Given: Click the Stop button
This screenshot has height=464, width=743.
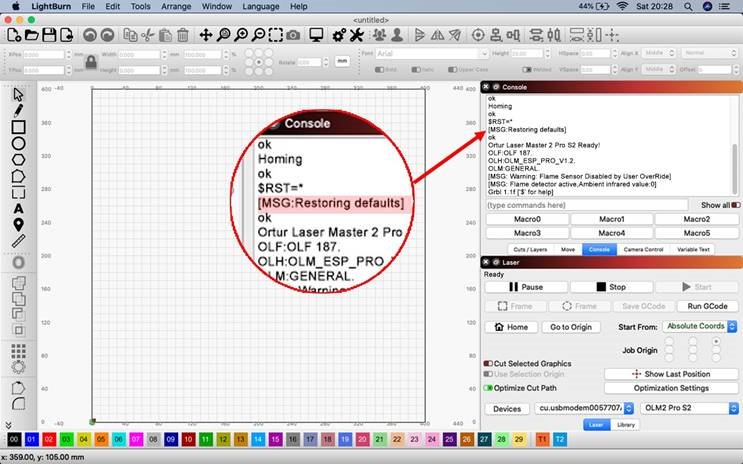Looking at the screenshot, I should point(611,287).
